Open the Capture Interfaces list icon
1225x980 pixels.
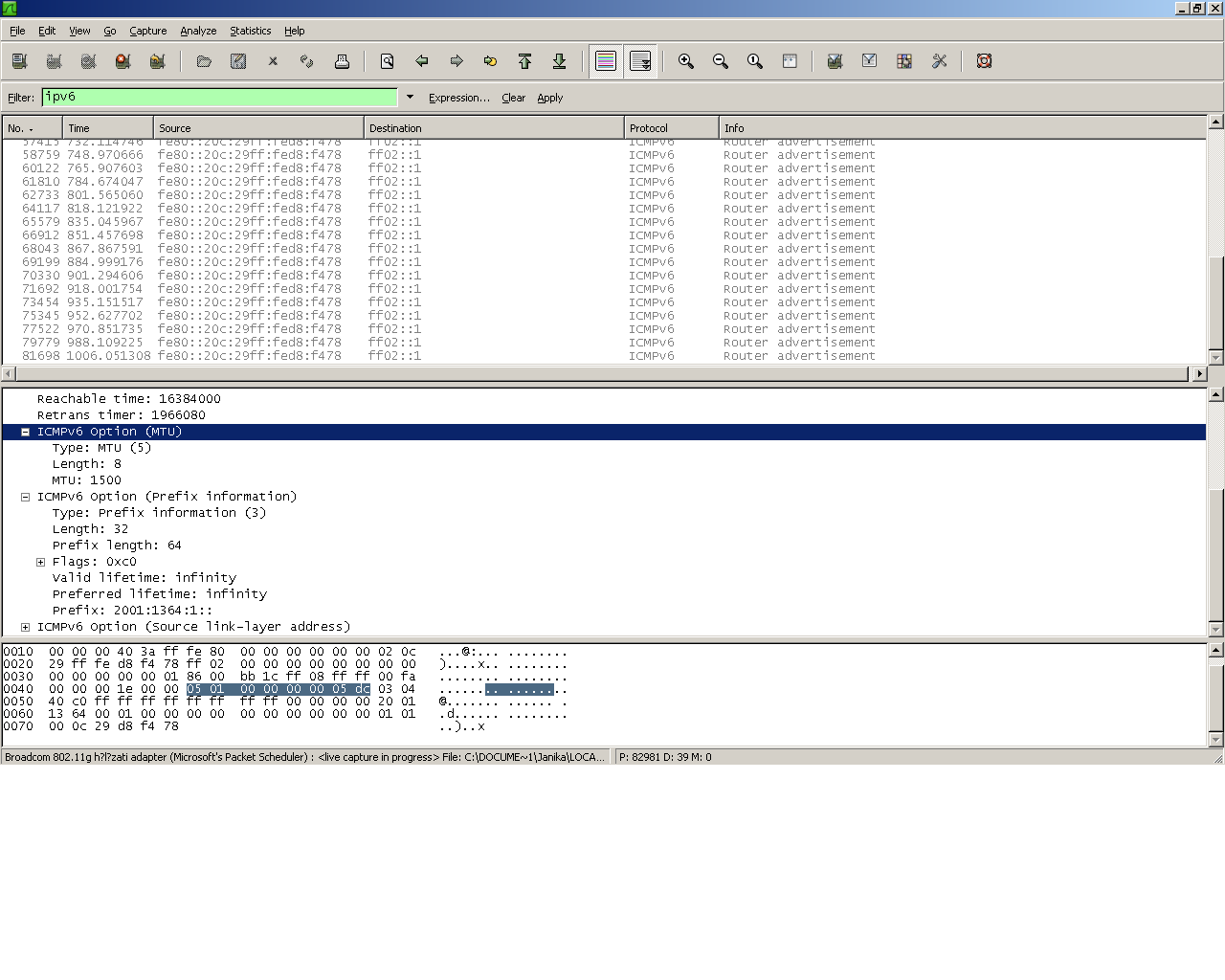[19, 60]
